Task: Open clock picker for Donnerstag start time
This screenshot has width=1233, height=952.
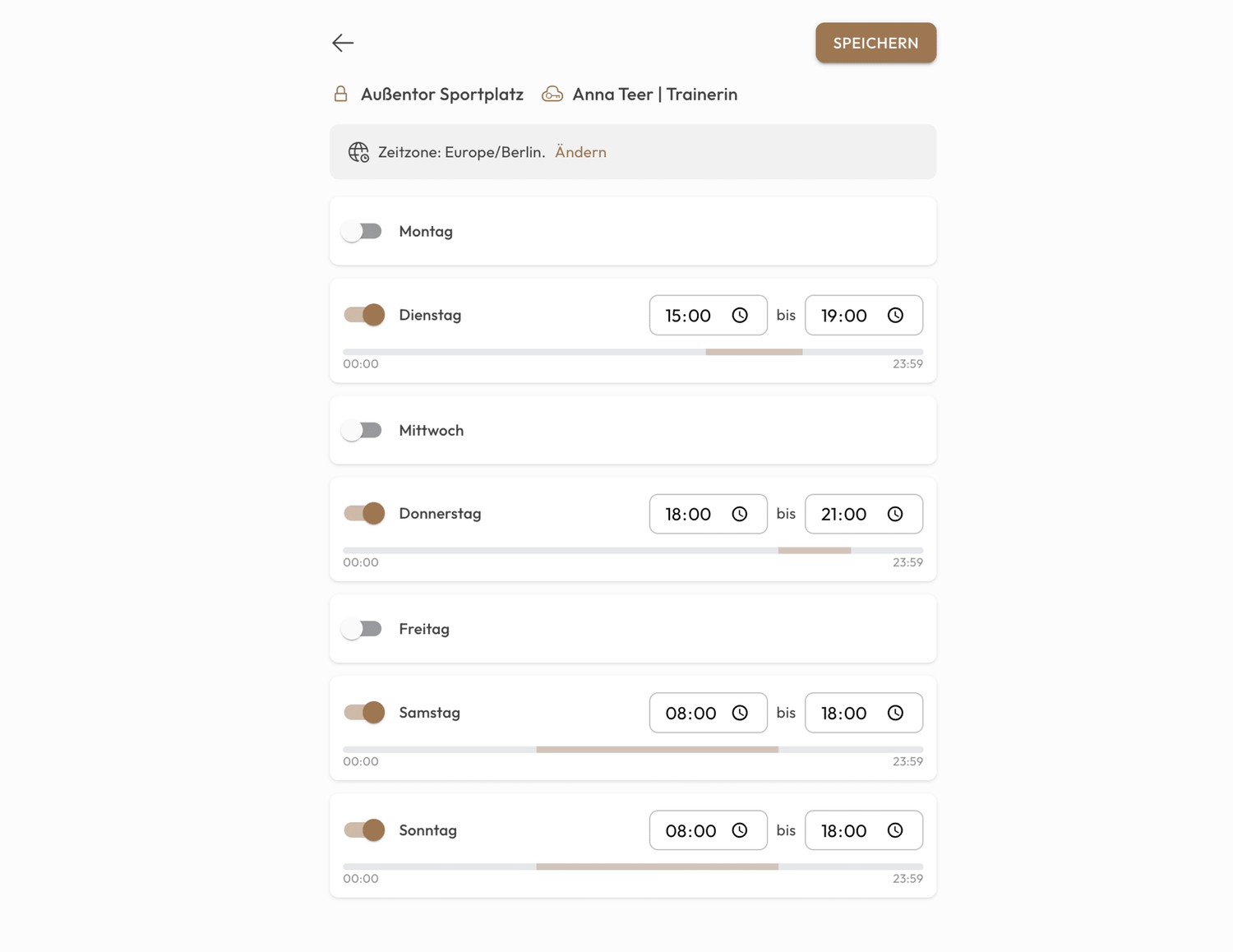Action: pyautogui.click(x=740, y=514)
